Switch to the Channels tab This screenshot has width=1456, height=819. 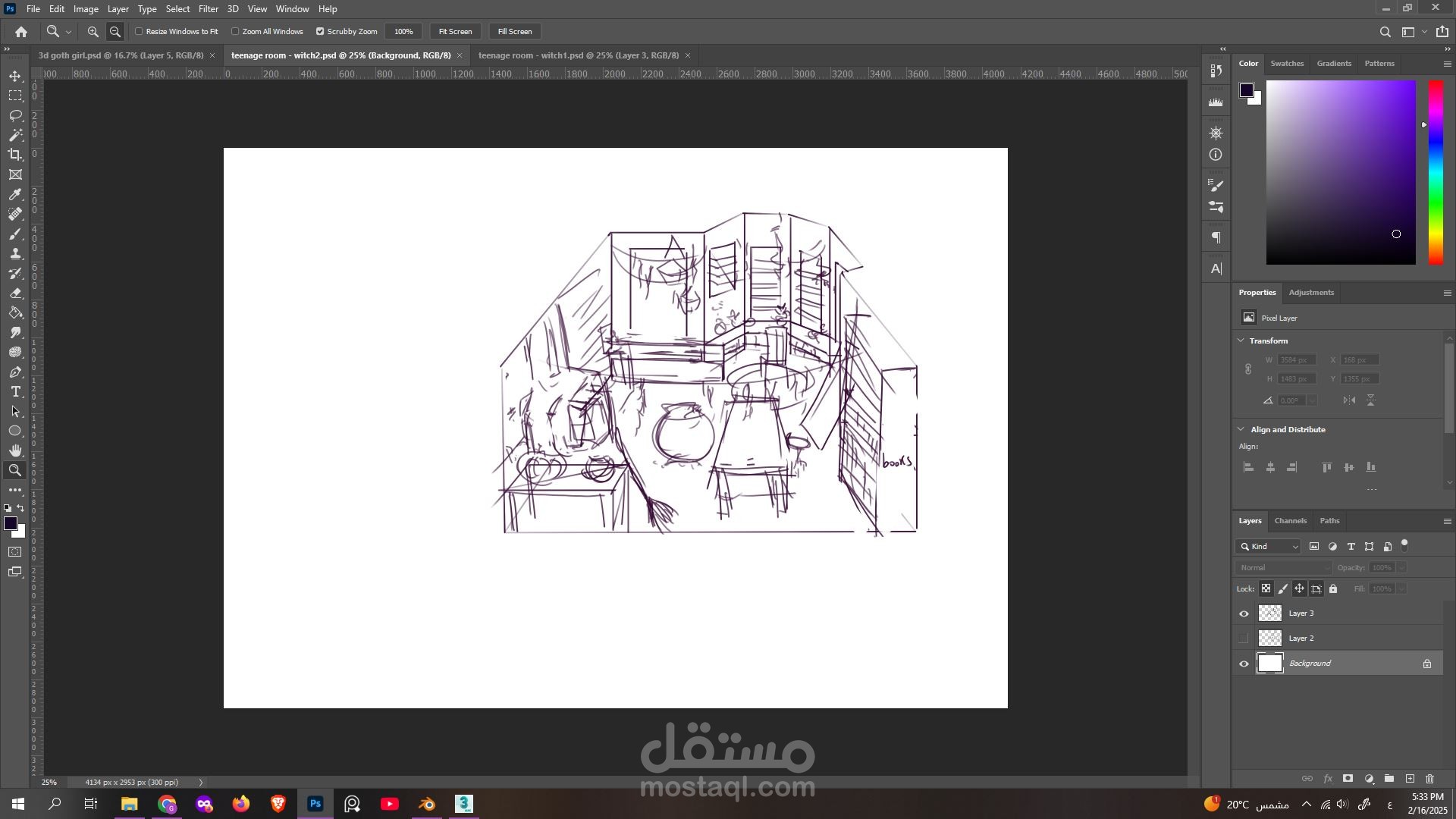click(1290, 521)
